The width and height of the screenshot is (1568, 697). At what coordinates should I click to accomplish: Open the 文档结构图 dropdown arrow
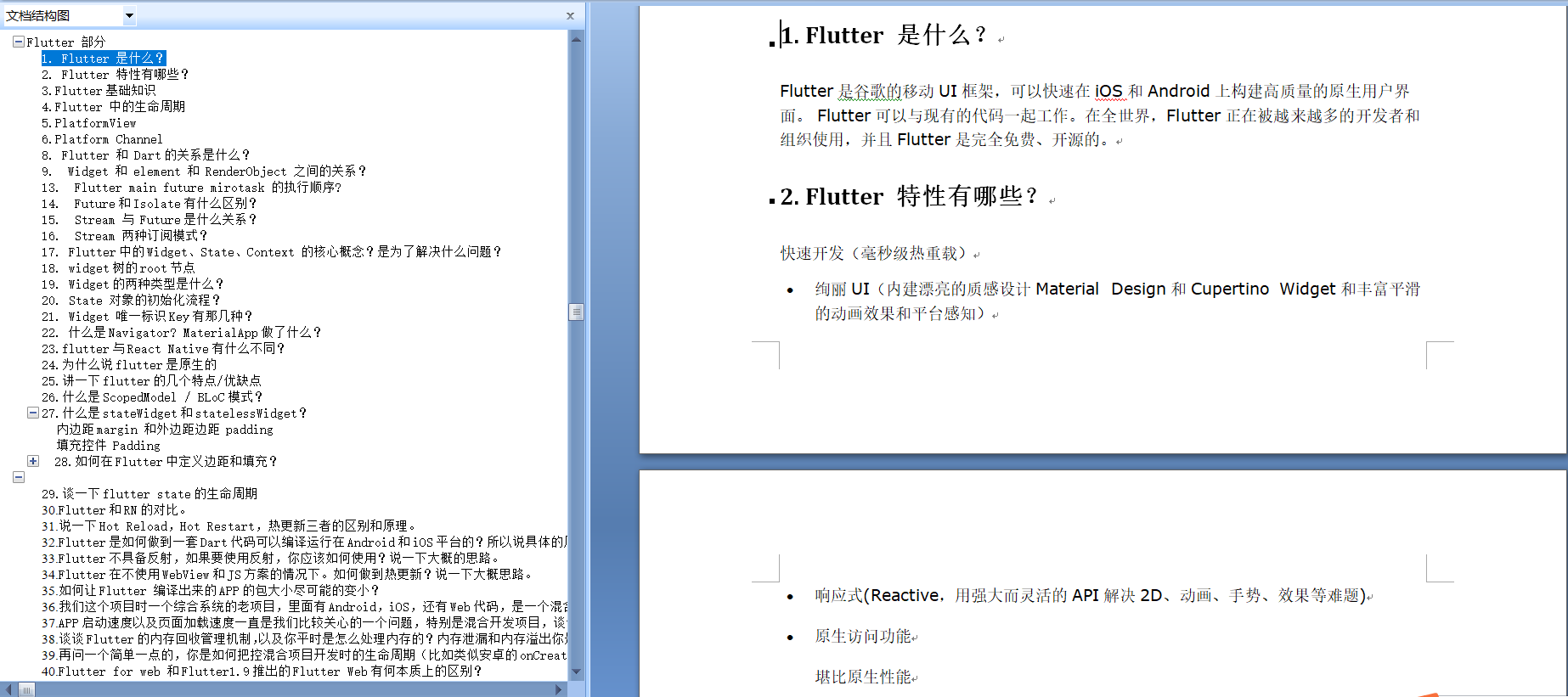pyautogui.click(x=129, y=15)
